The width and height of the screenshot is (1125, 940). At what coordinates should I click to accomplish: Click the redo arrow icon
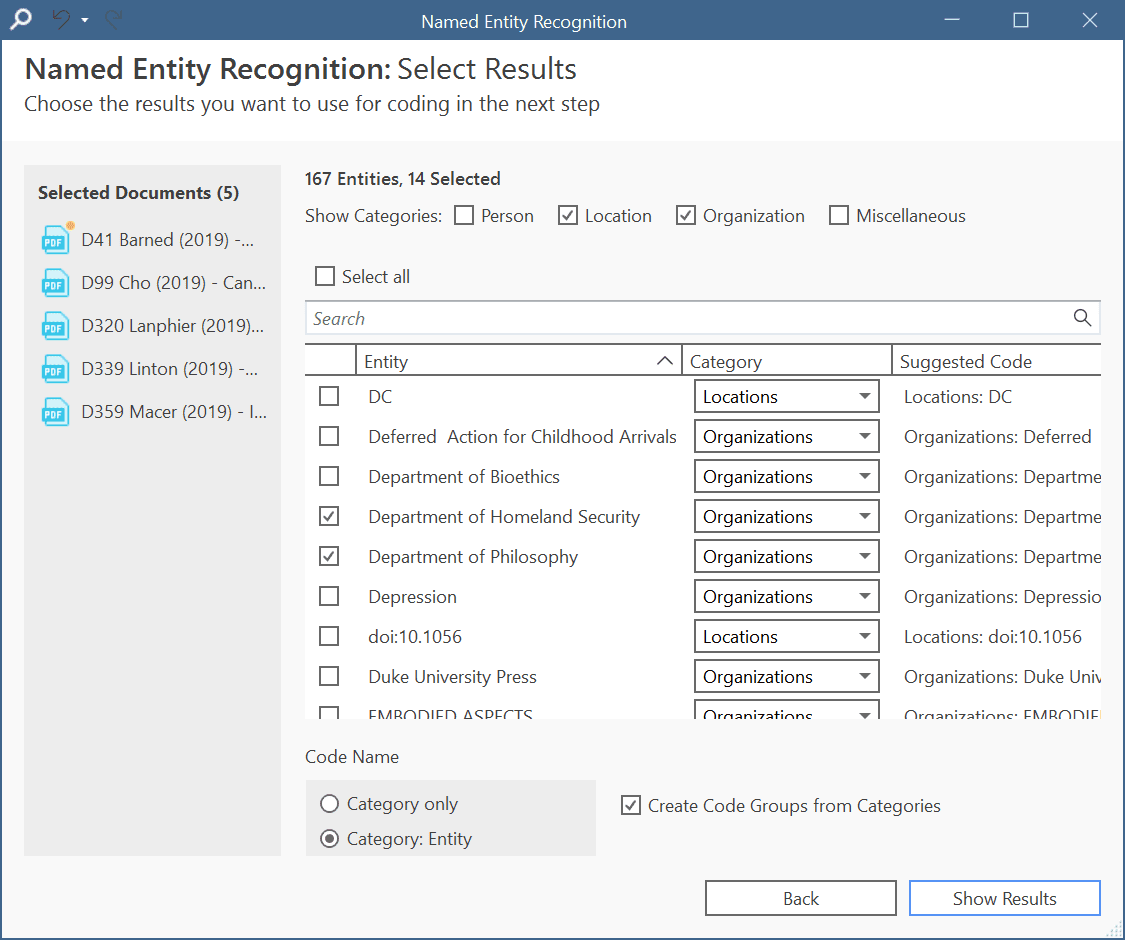[x=113, y=19]
